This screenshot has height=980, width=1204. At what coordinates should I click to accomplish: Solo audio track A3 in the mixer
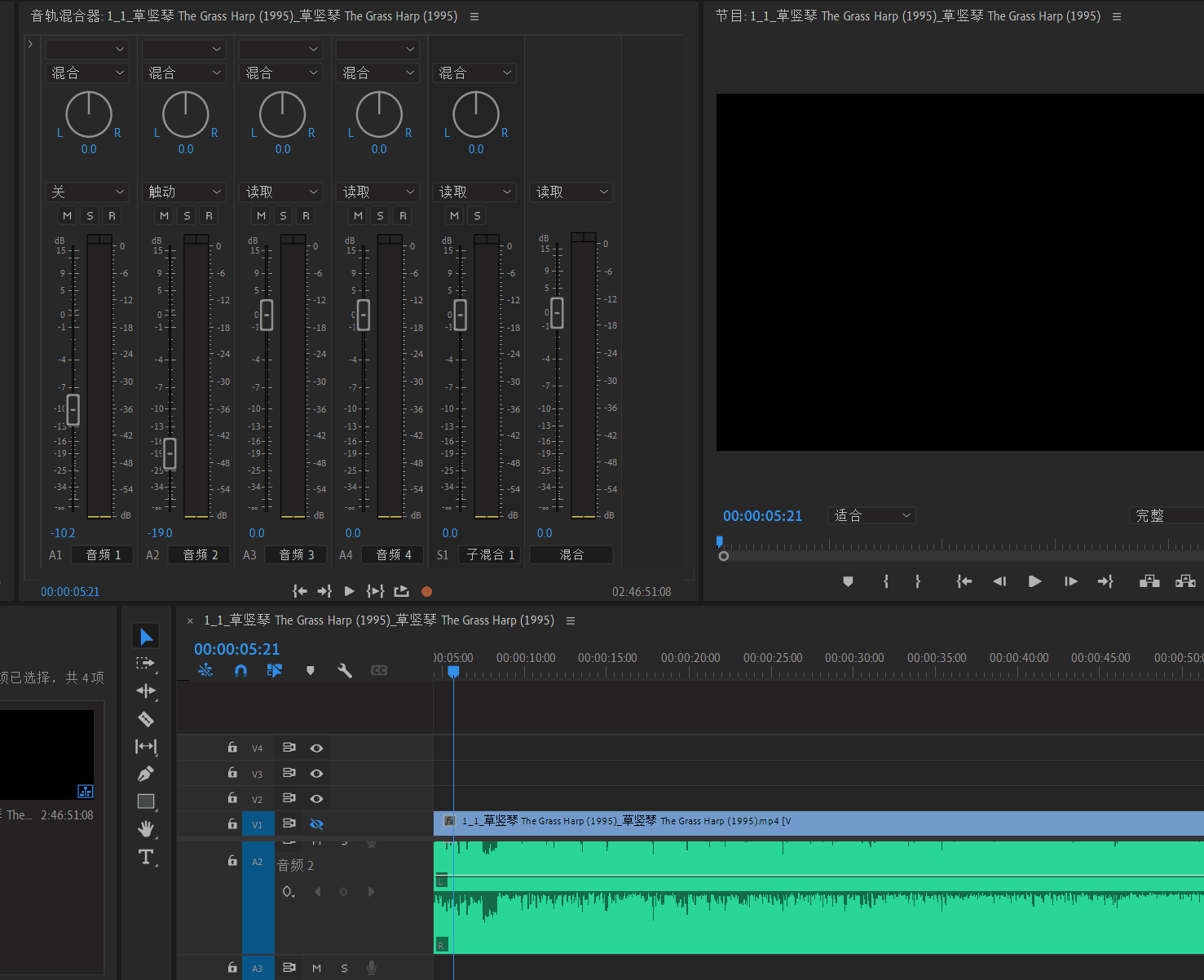coord(283,216)
